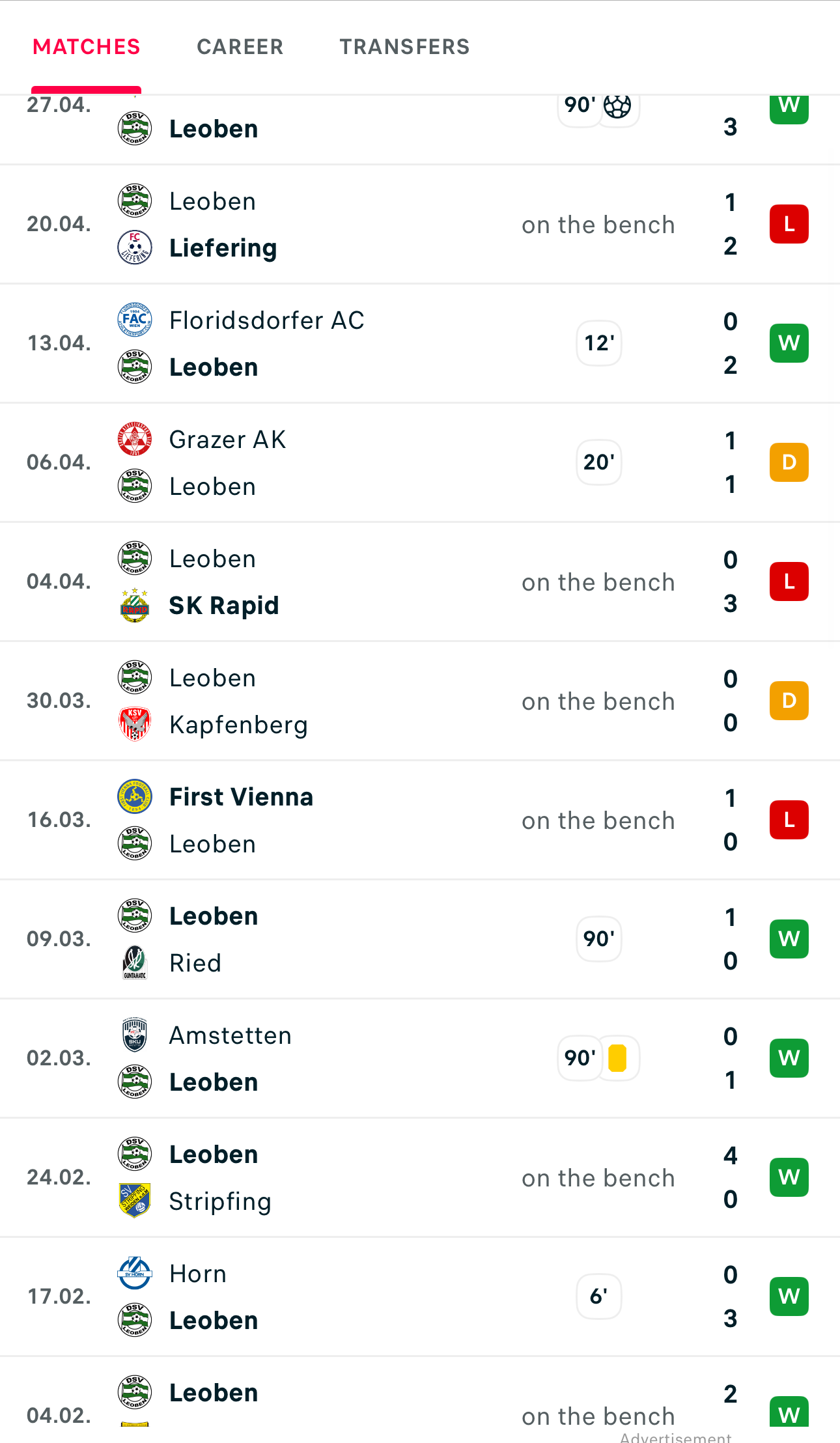Open the Grazer AK vs Leoben draw result
Screen dimensions: 840x1443
click(789, 462)
